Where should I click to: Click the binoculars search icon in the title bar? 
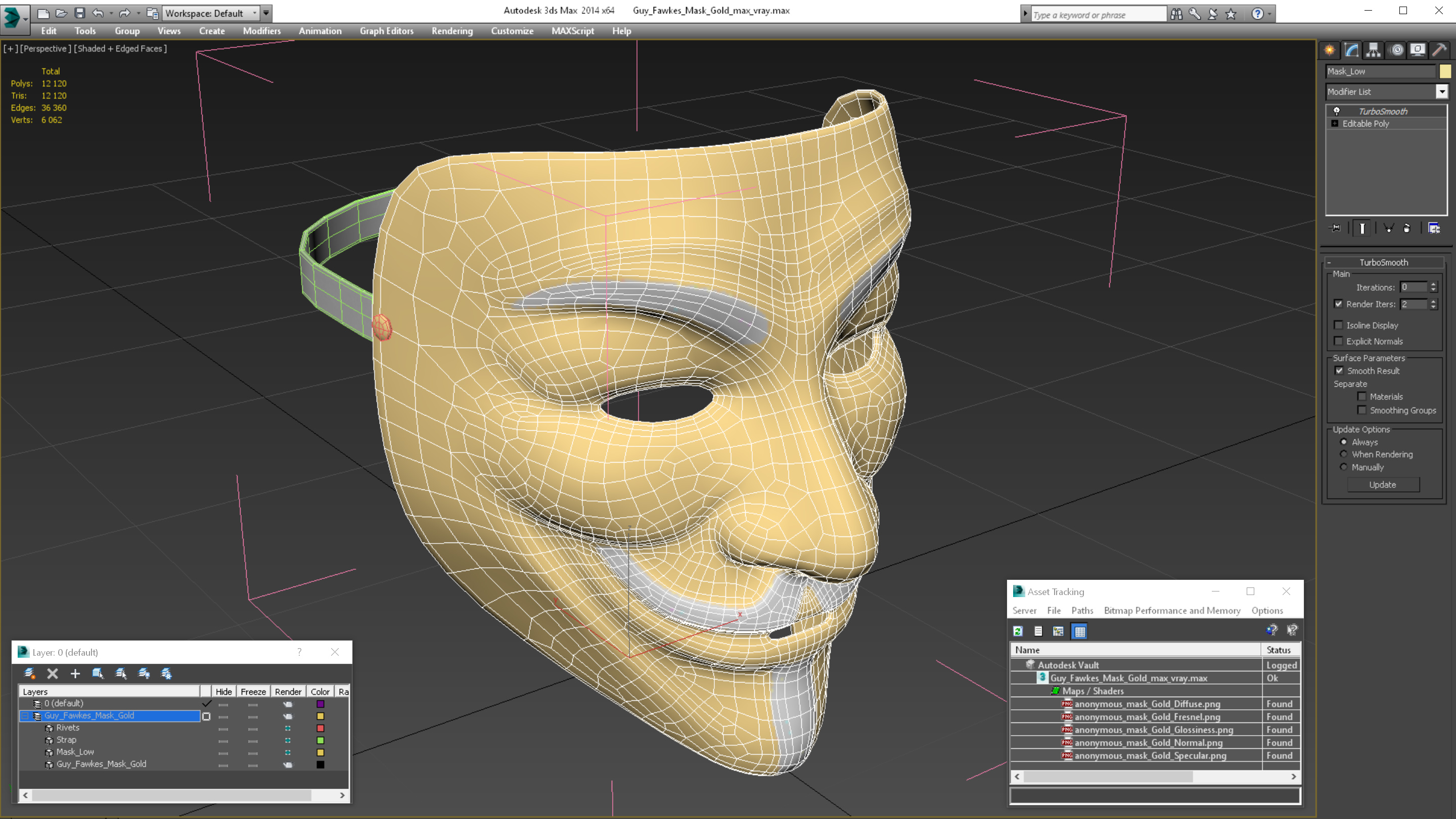1176,14
